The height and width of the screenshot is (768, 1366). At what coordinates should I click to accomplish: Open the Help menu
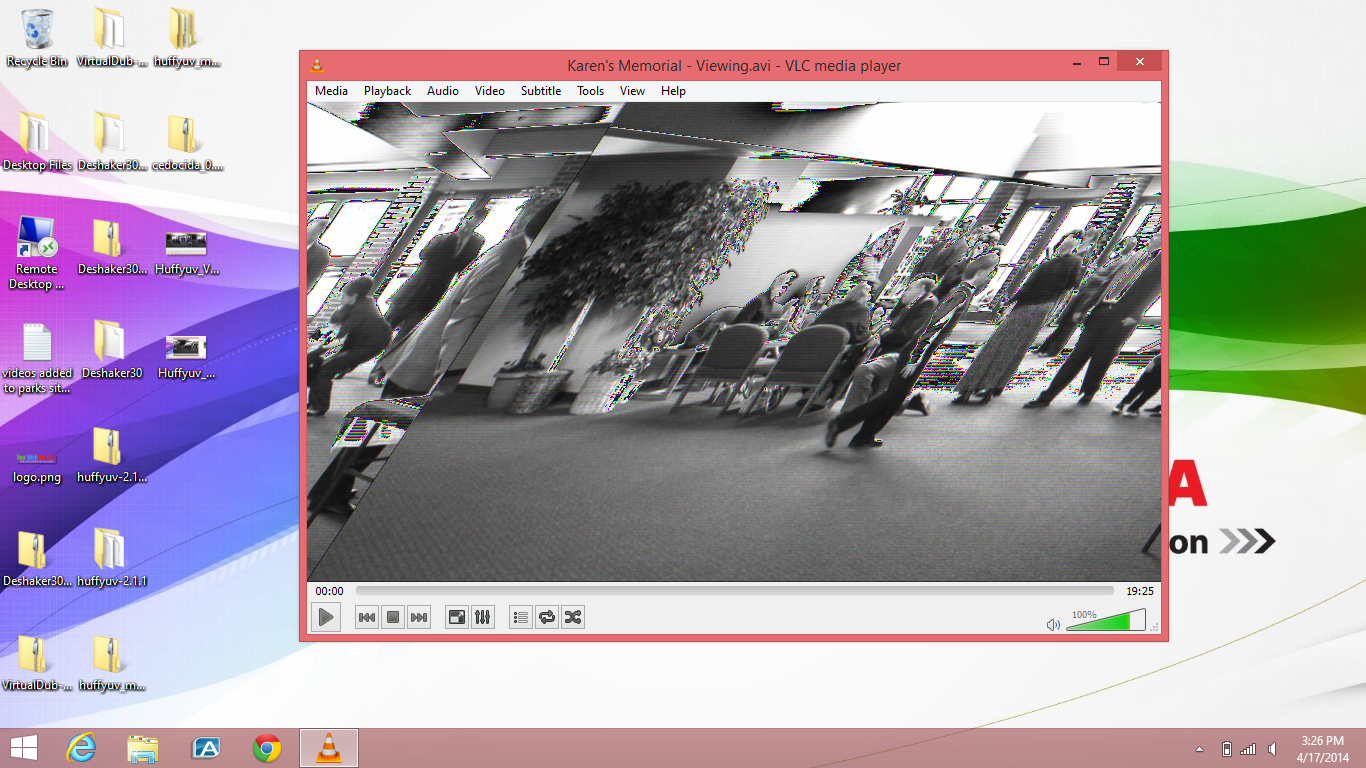coord(673,91)
